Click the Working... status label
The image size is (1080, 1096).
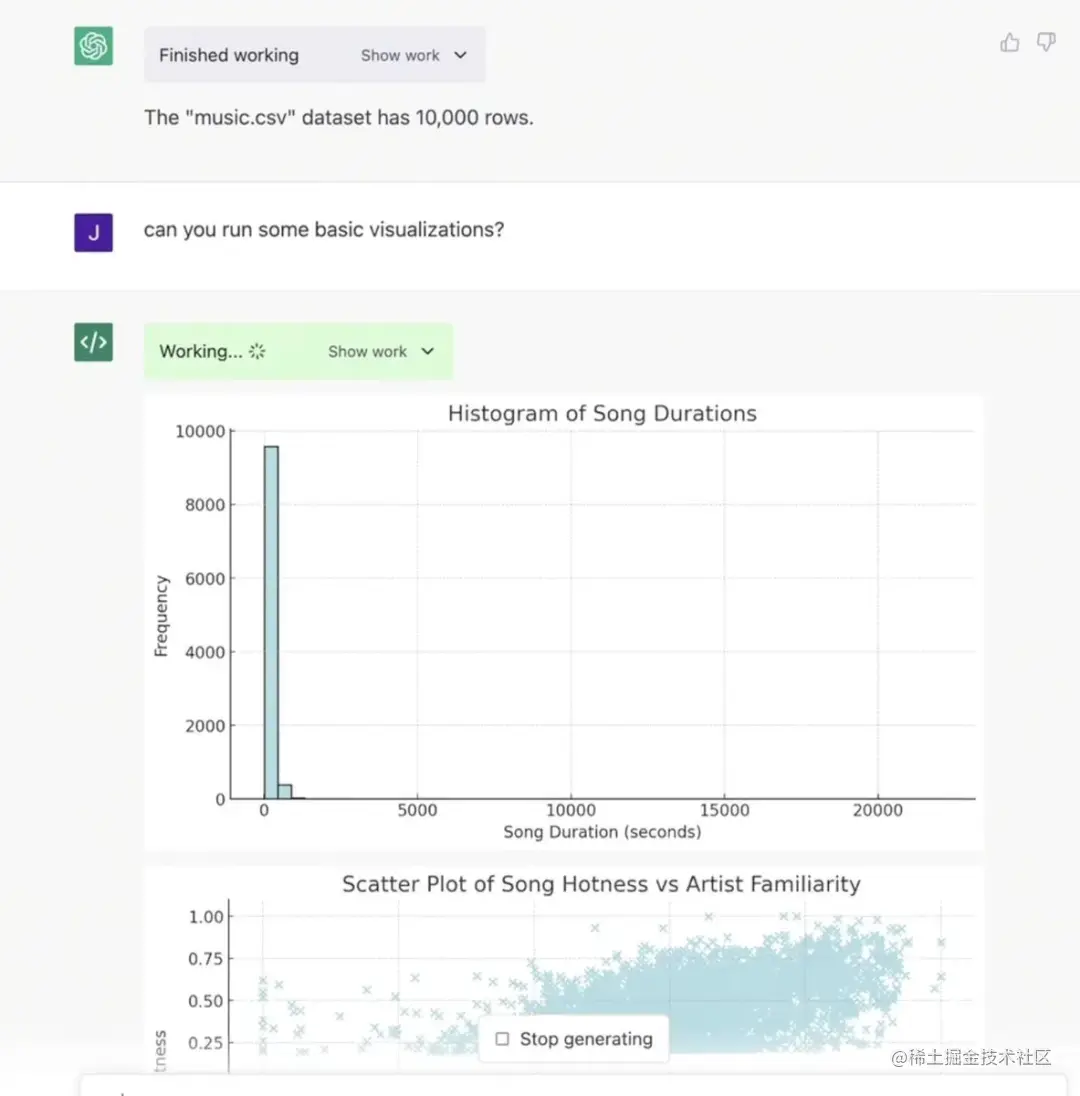click(x=200, y=351)
